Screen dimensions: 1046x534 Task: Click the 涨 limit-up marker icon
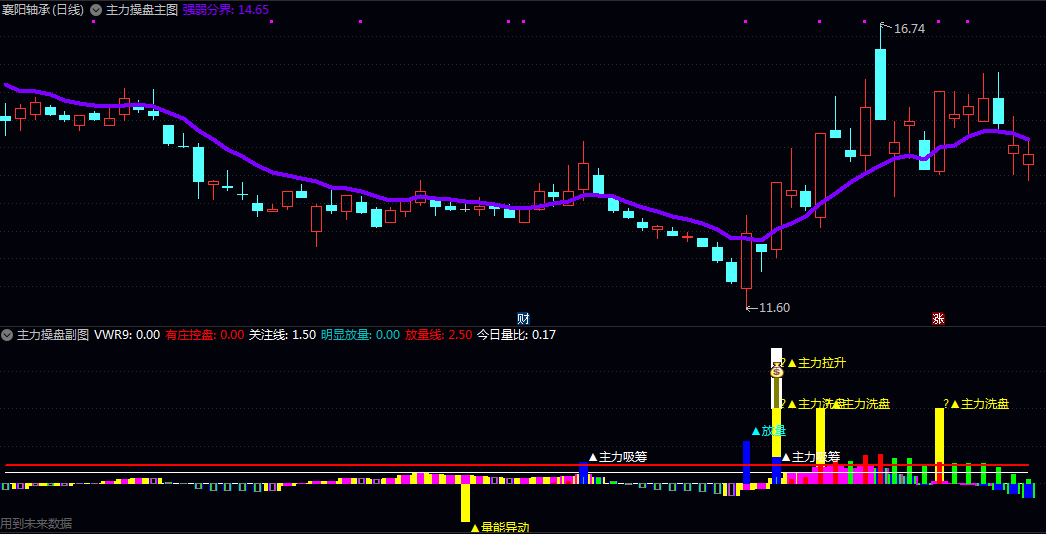tap(938, 318)
